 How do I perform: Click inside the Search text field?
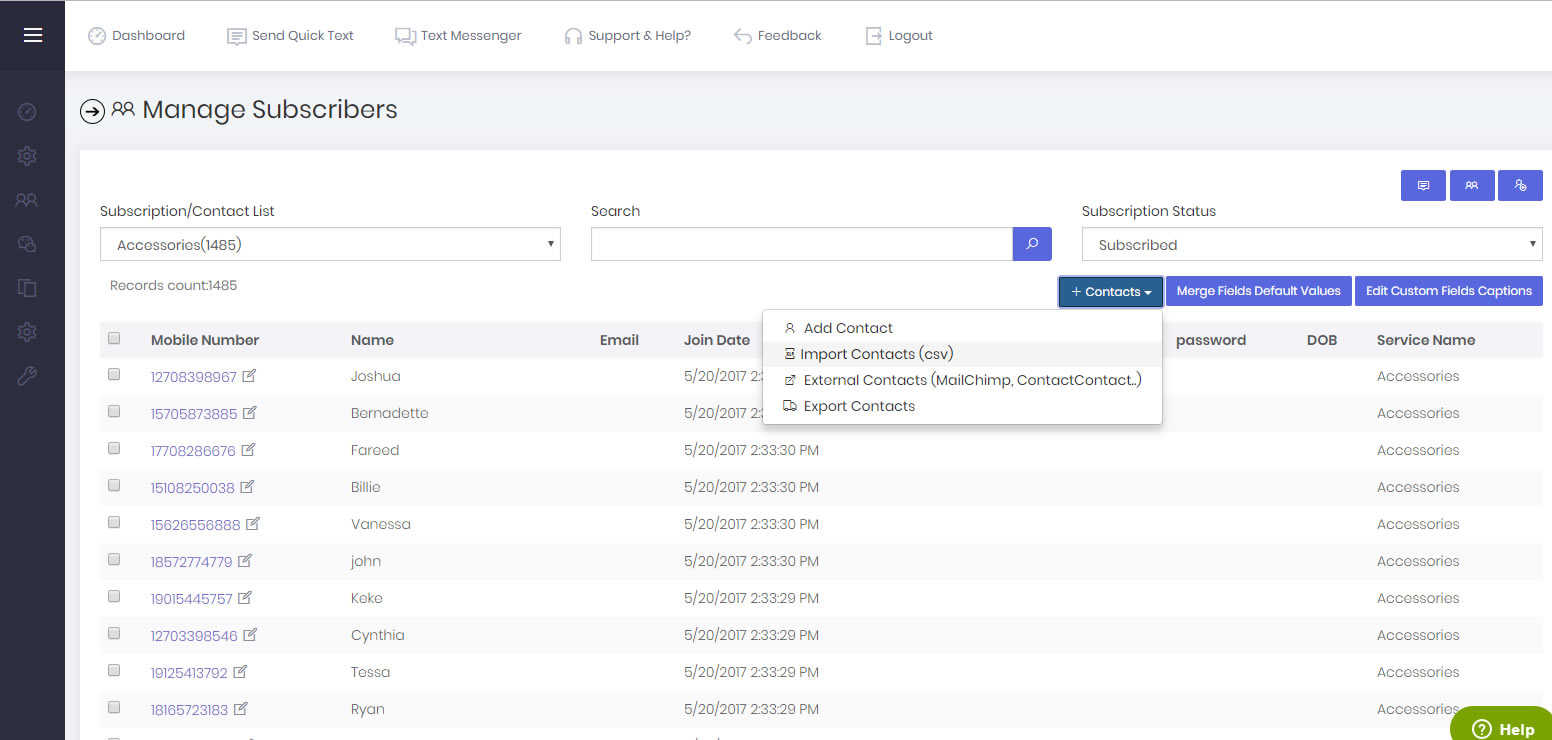[801, 244]
